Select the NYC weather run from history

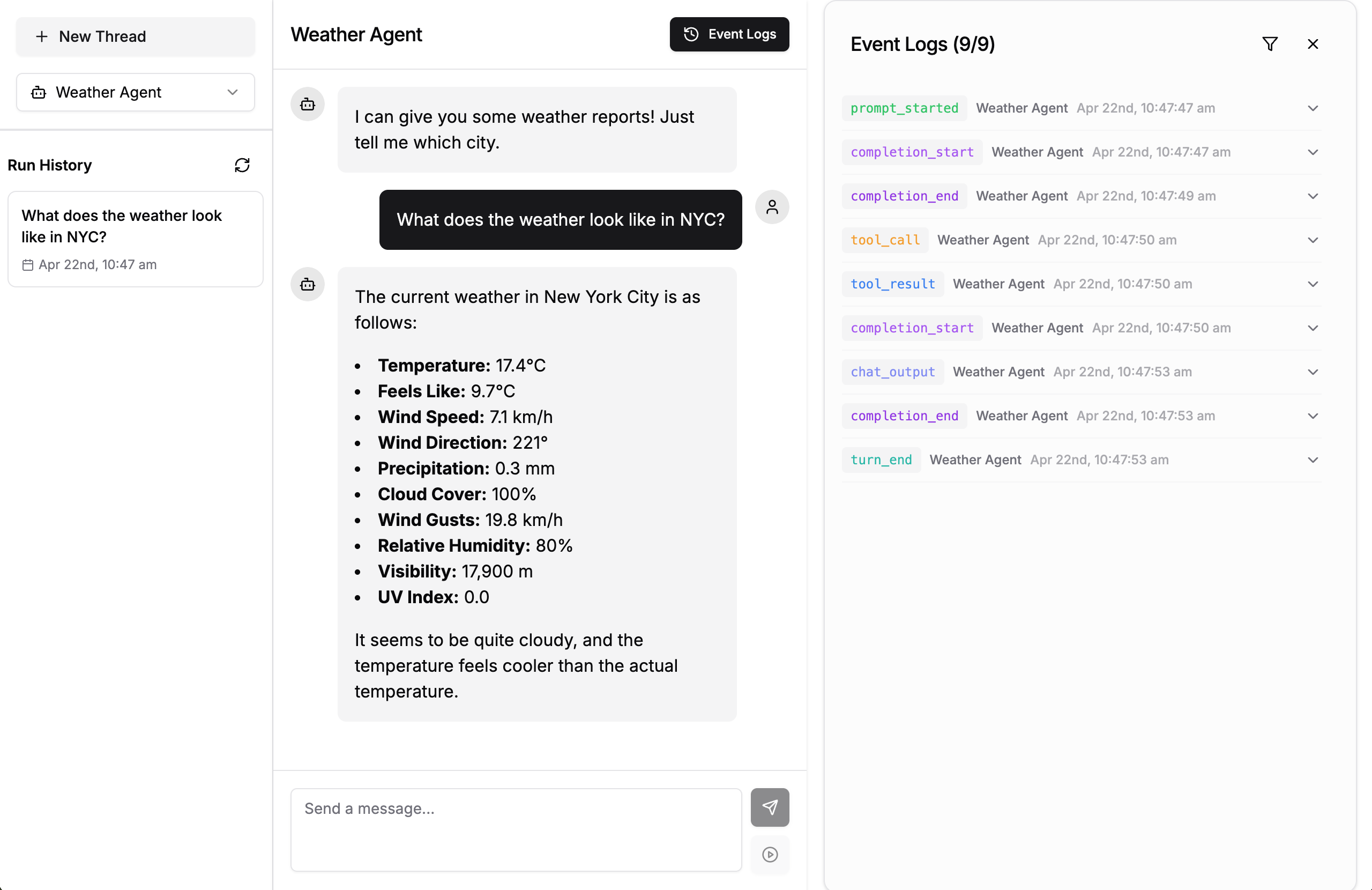(135, 239)
